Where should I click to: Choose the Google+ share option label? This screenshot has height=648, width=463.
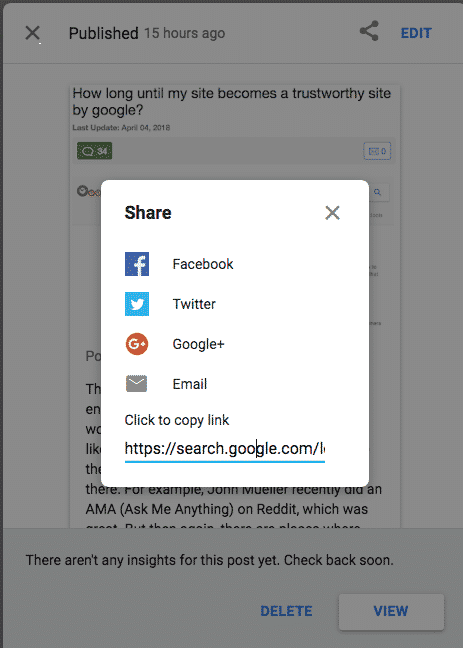point(198,344)
